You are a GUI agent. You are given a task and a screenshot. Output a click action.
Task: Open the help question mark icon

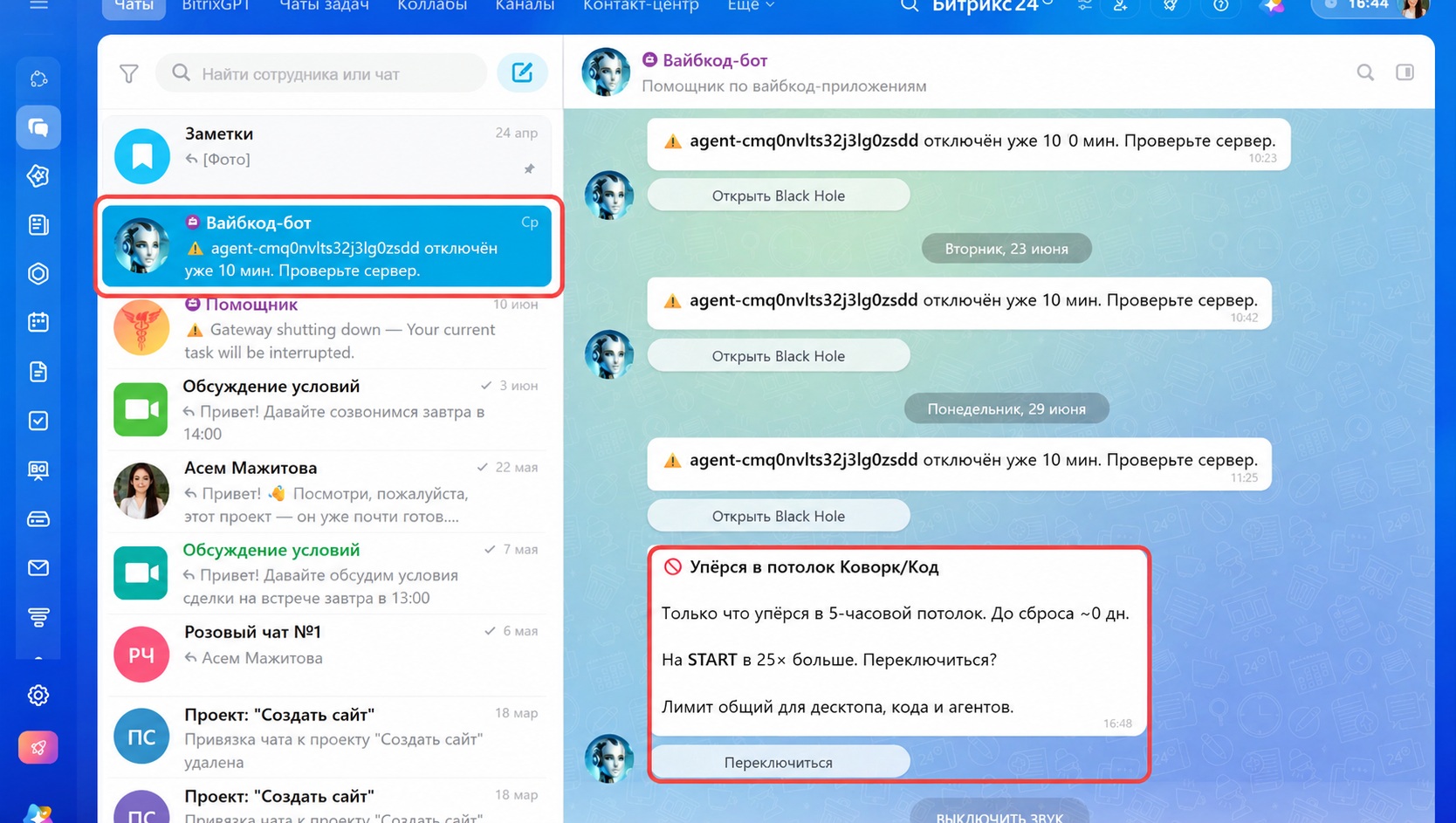click(1221, 5)
